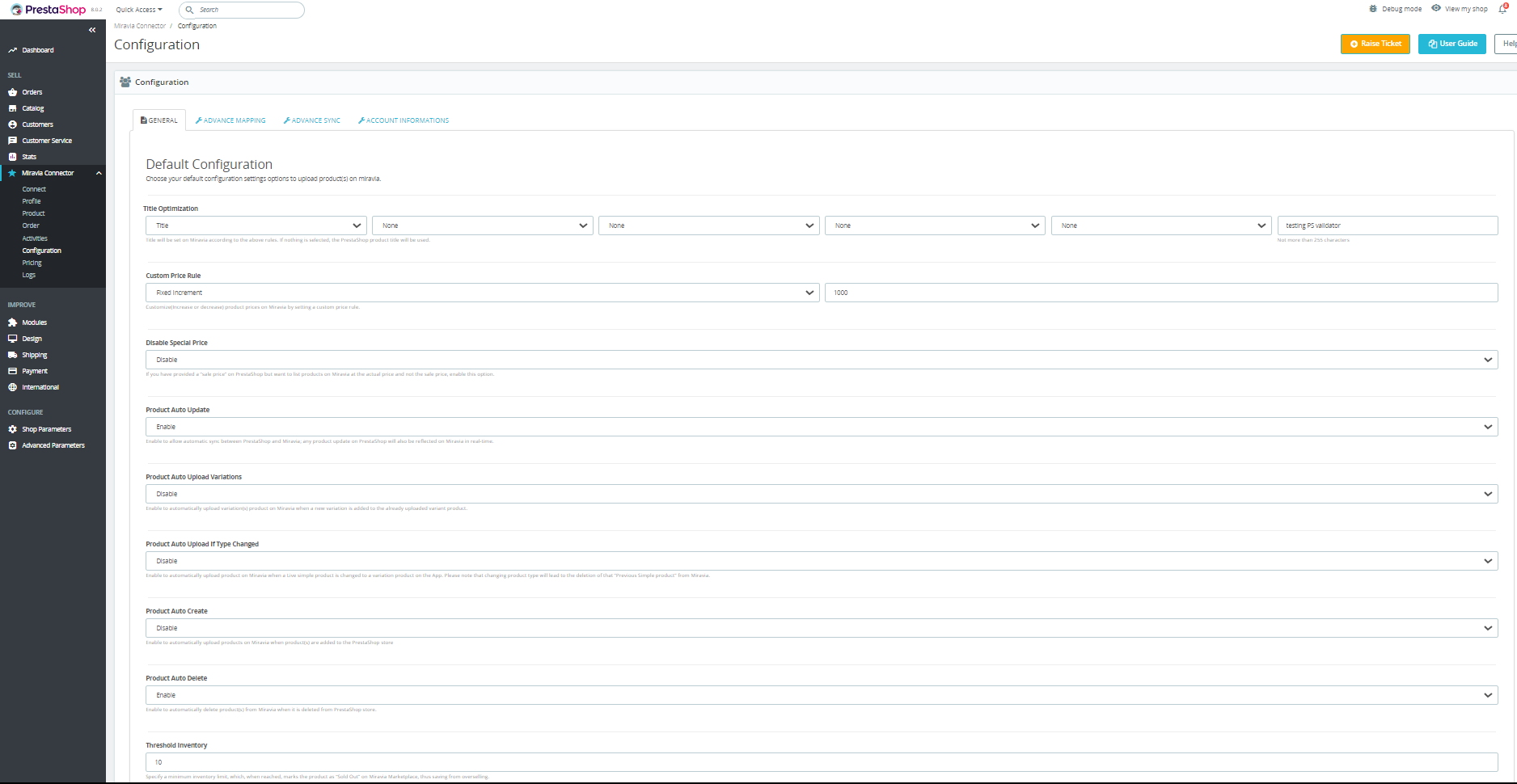
Task: Switch to the Advance Sync tab
Action: point(312,120)
